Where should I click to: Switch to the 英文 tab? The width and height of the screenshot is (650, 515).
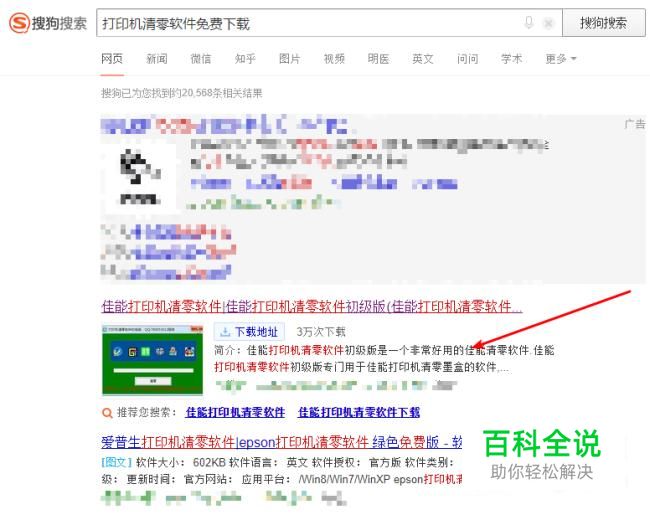coord(423,59)
